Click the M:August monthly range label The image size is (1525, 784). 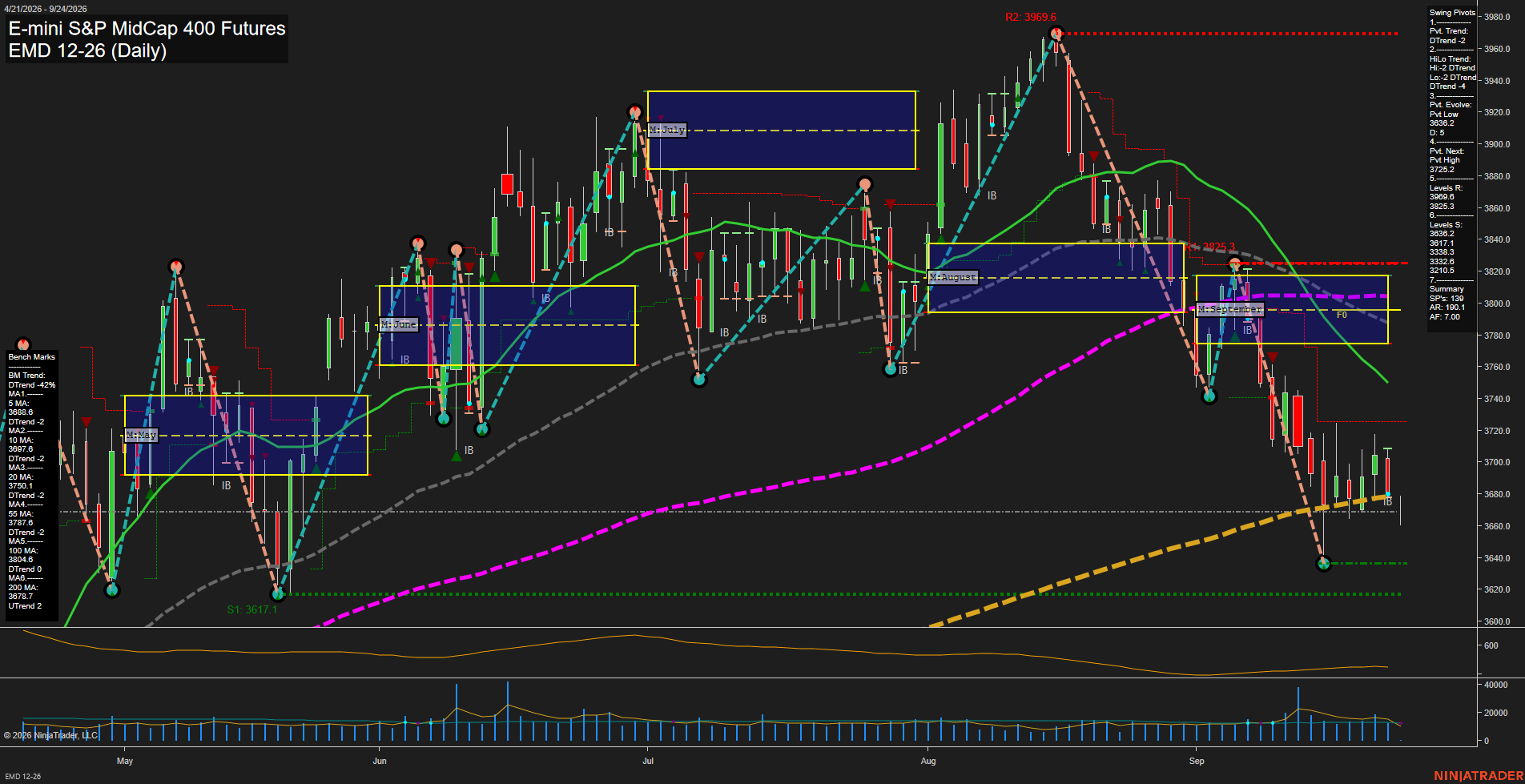(953, 277)
